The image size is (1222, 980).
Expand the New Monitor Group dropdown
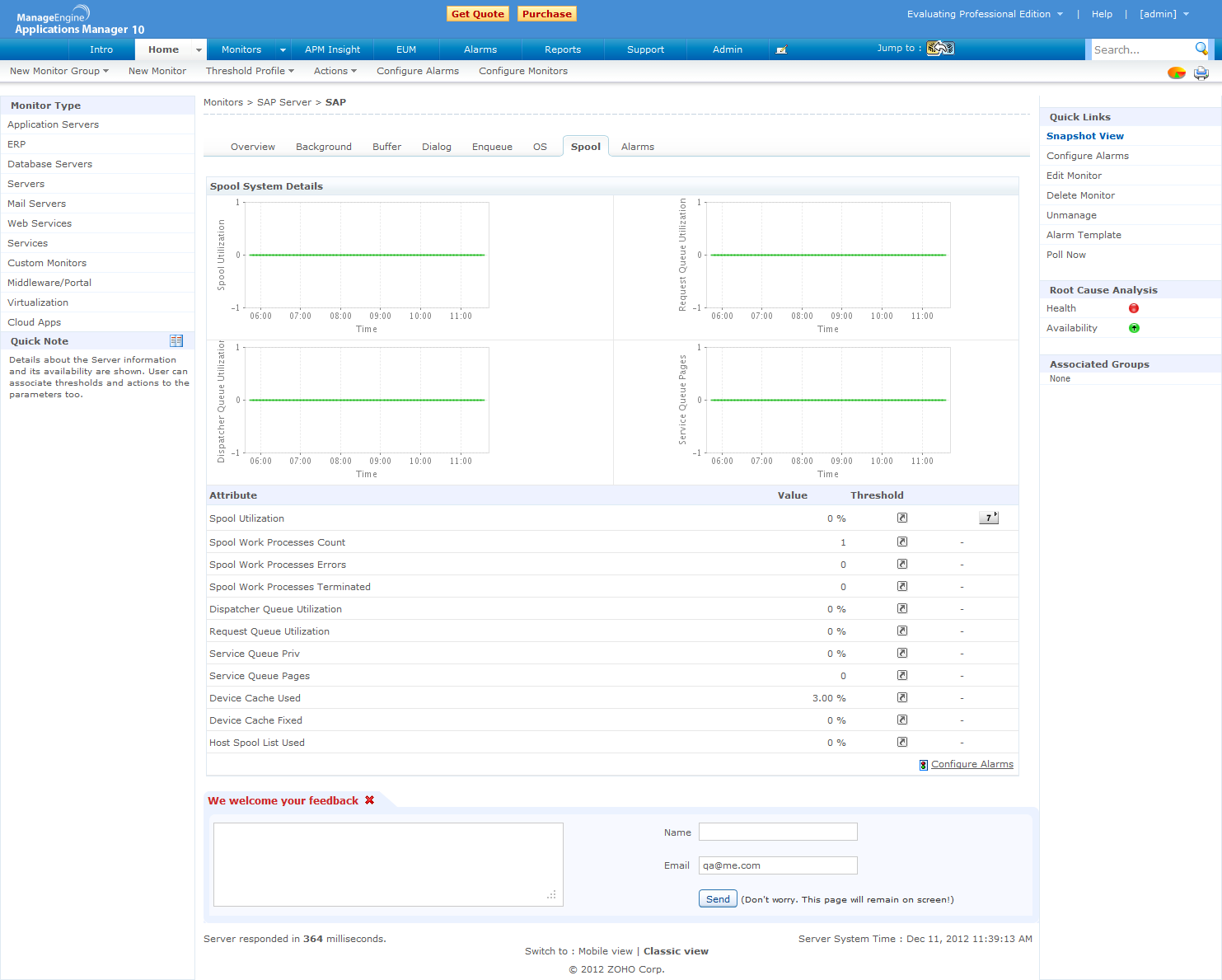[x=59, y=71]
